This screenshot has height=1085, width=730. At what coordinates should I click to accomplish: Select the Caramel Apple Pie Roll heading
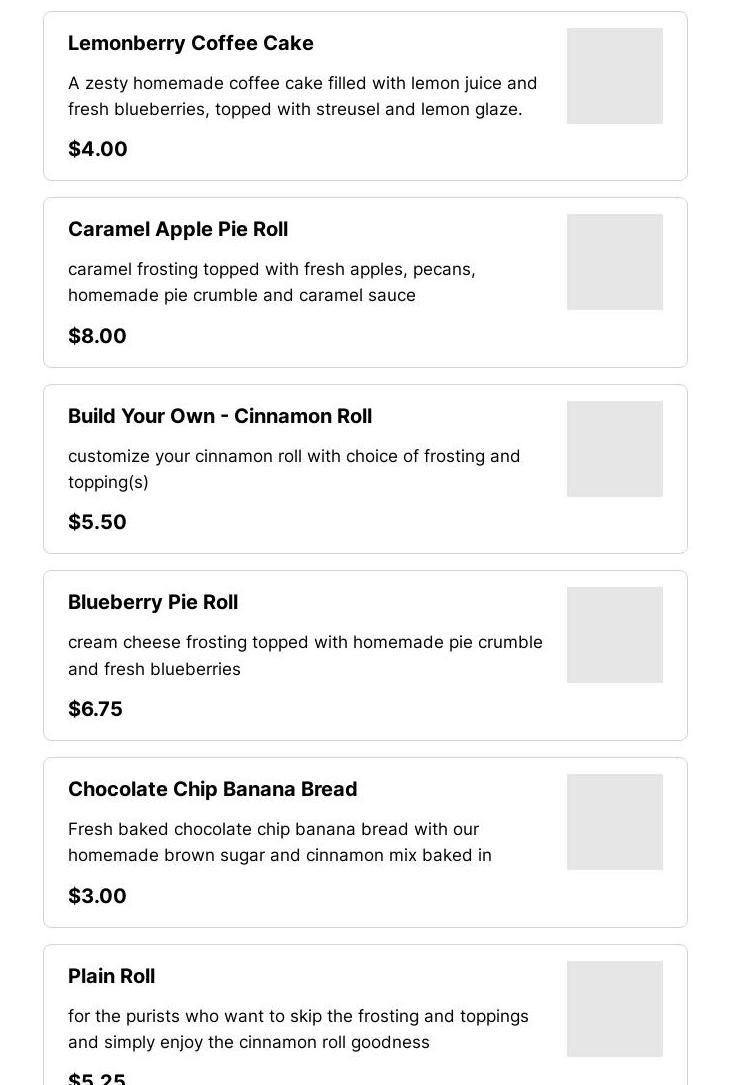tap(178, 229)
